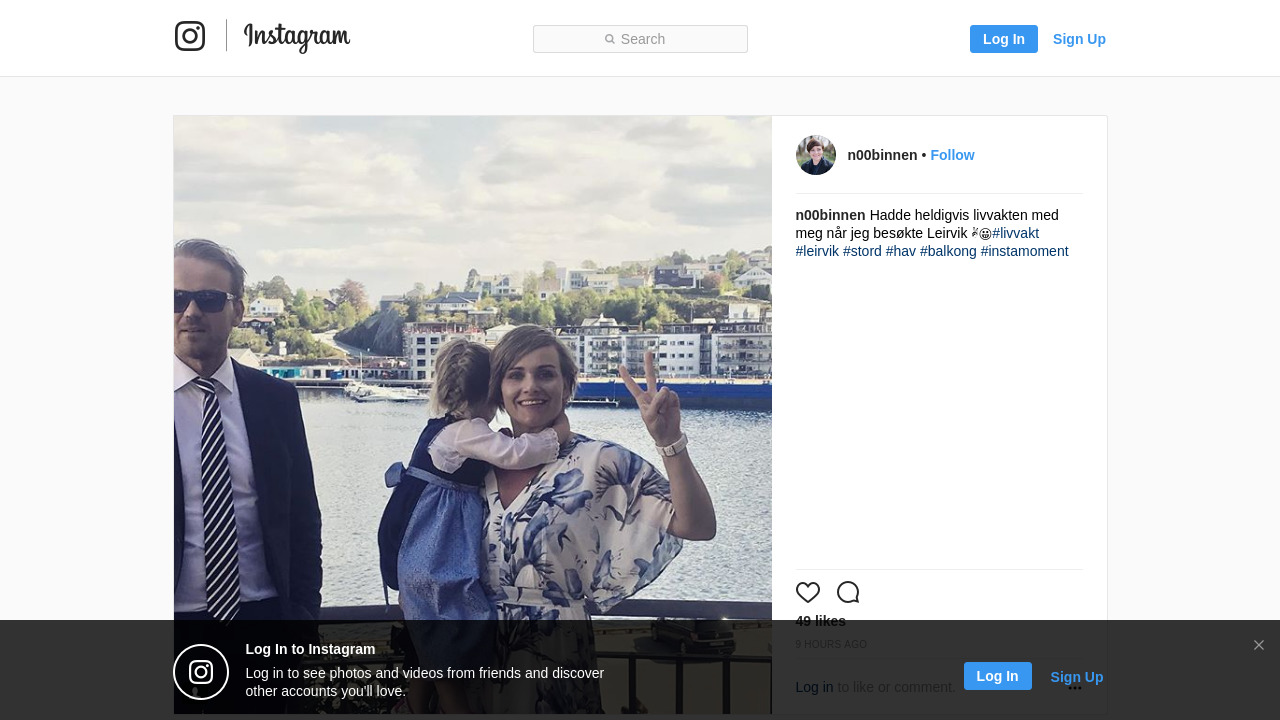
Task: Open the #leirvik hashtag link
Action: tap(817, 251)
